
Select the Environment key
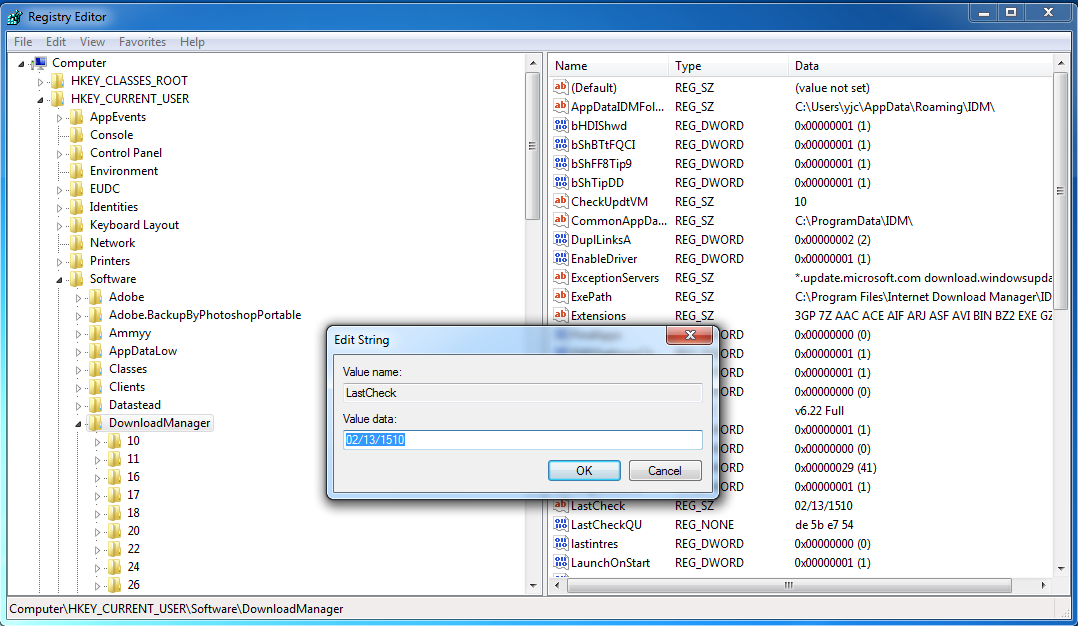point(124,171)
